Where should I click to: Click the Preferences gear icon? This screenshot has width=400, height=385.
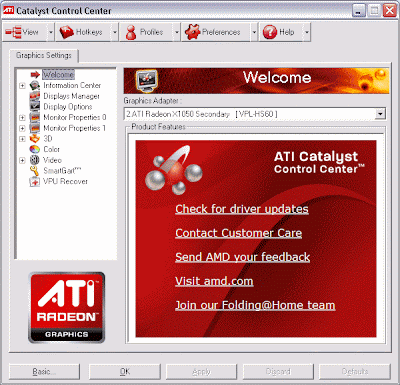(192, 32)
